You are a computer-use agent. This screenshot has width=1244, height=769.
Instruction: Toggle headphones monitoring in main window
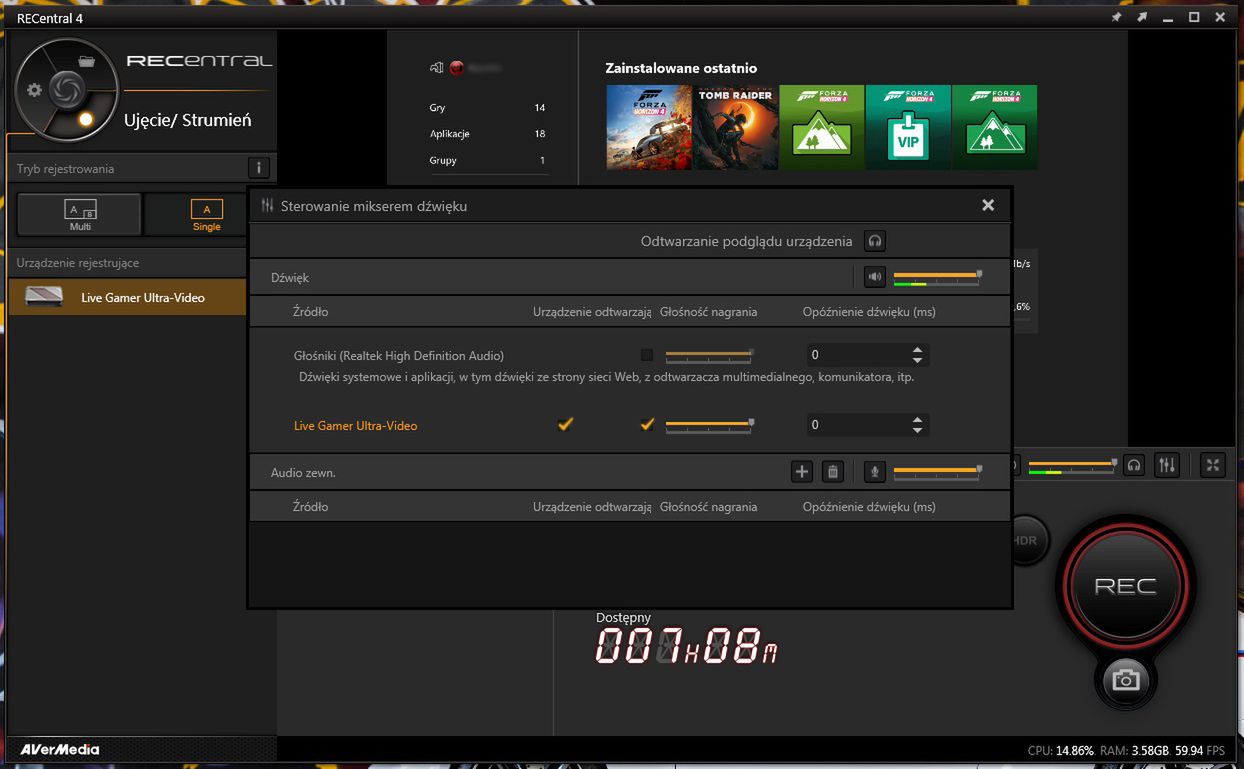tap(1133, 465)
